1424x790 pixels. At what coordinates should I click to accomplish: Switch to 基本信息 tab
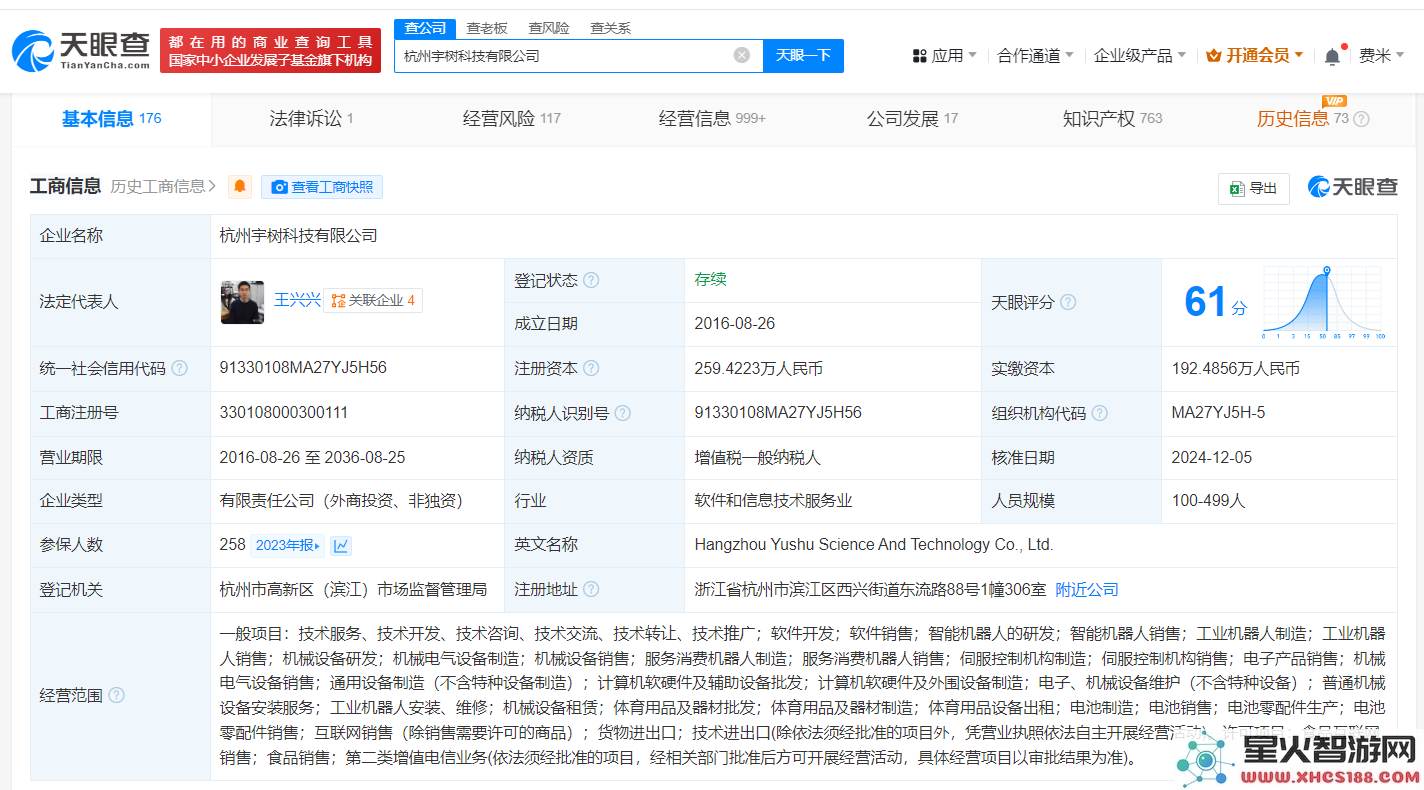111,119
